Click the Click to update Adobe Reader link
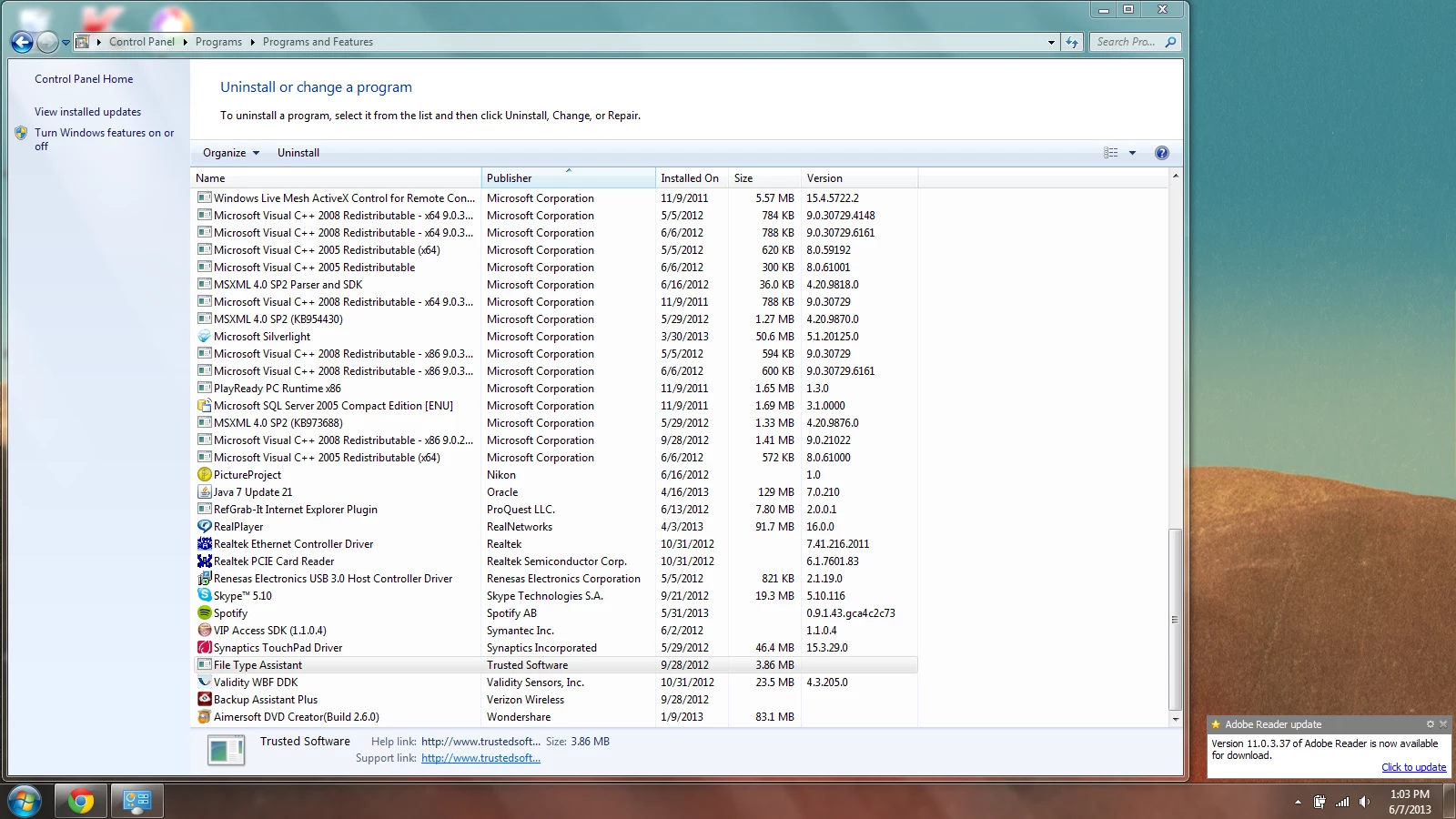Viewport: 1456px width, 819px height. pos(1413,767)
